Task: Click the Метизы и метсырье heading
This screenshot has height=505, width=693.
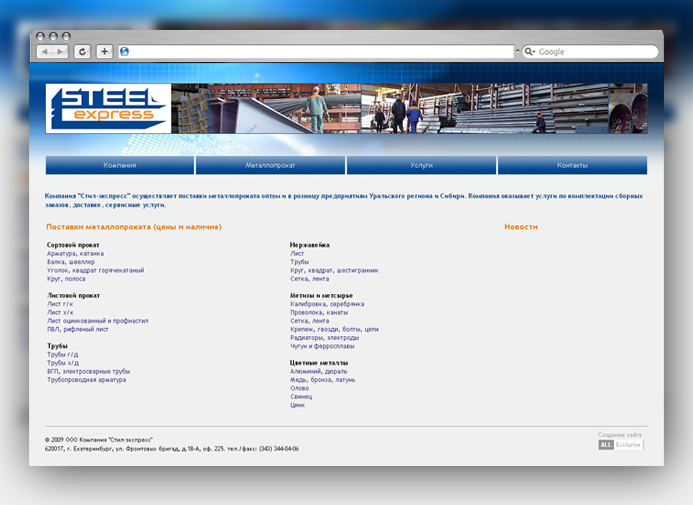Action: [321, 295]
